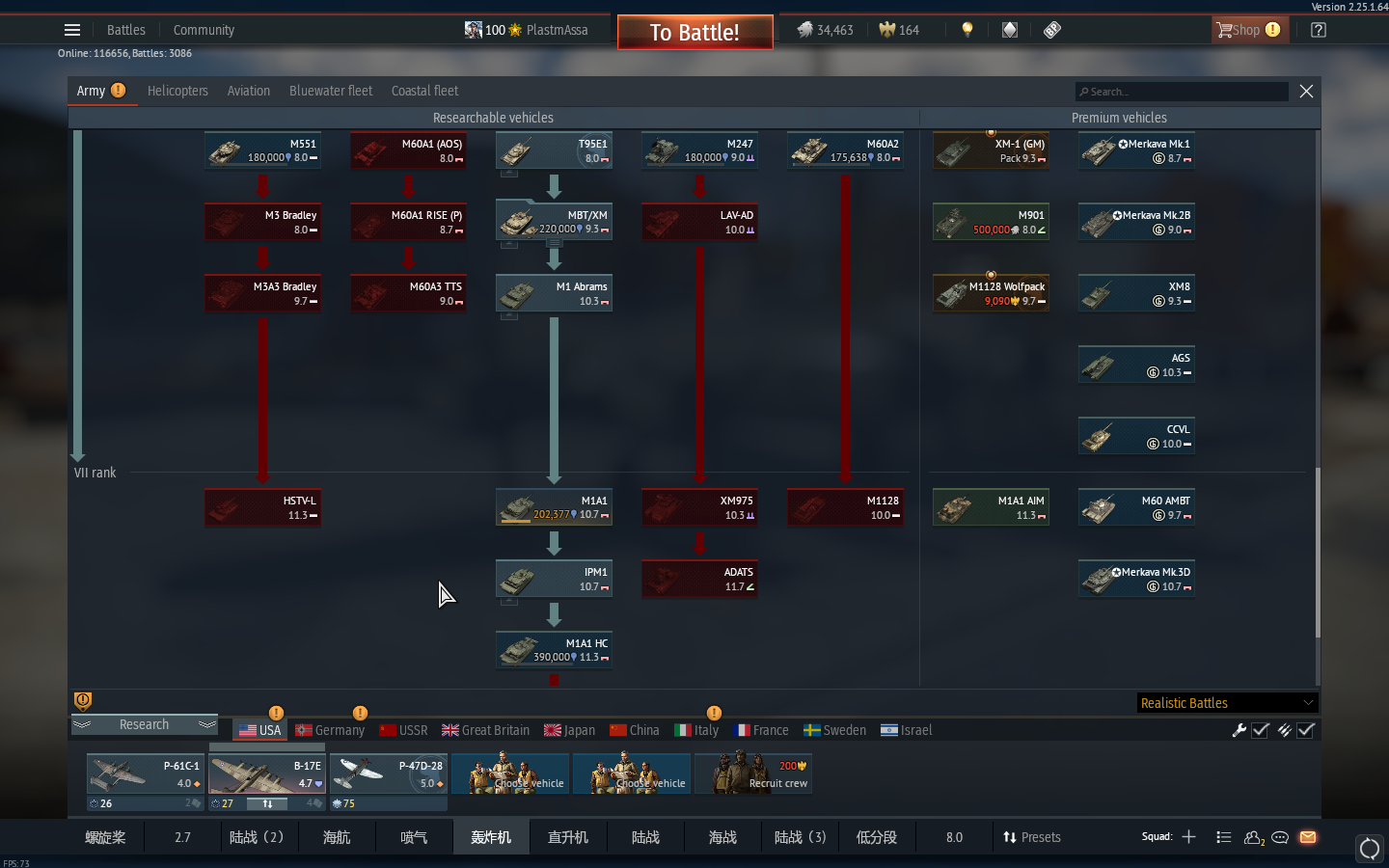Open the Realistic Battles dropdown
Screen dimensions: 1389x868
pyautogui.click(x=1227, y=703)
